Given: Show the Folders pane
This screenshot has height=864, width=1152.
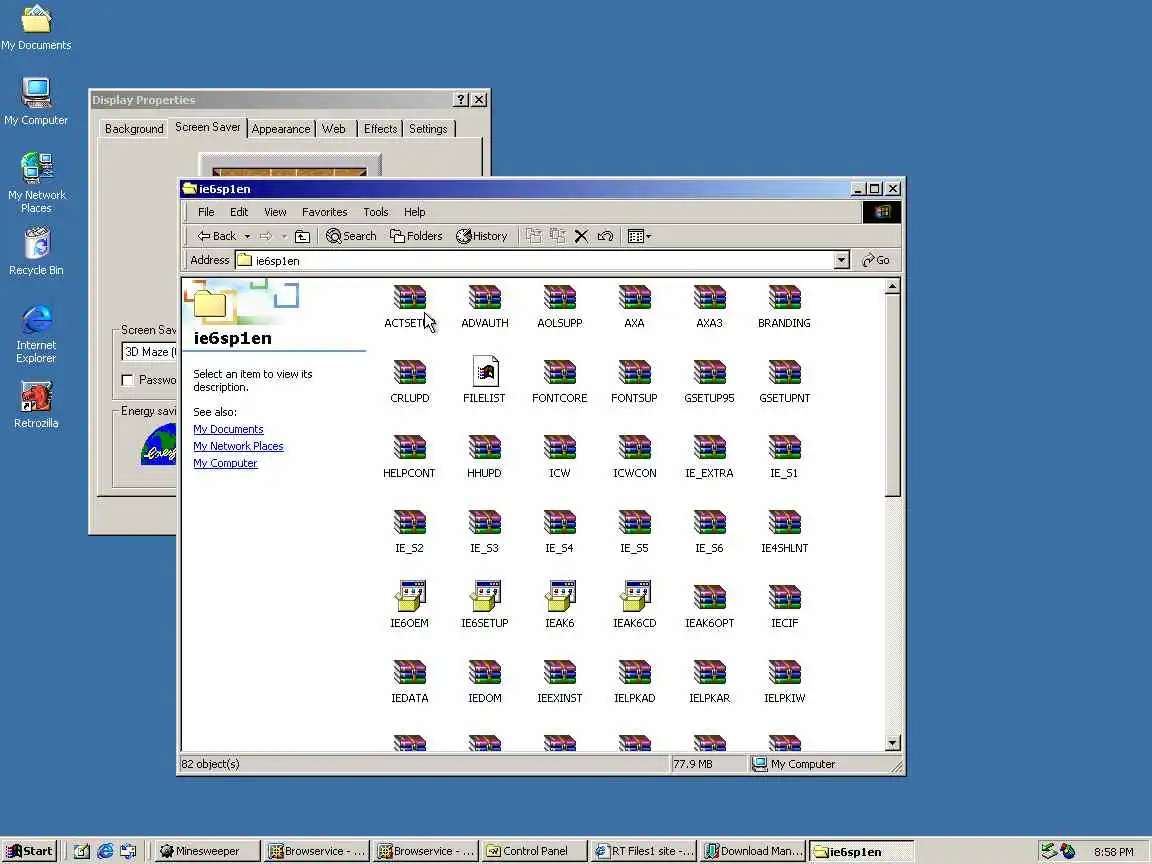Looking at the screenshot, I should 416,236.
